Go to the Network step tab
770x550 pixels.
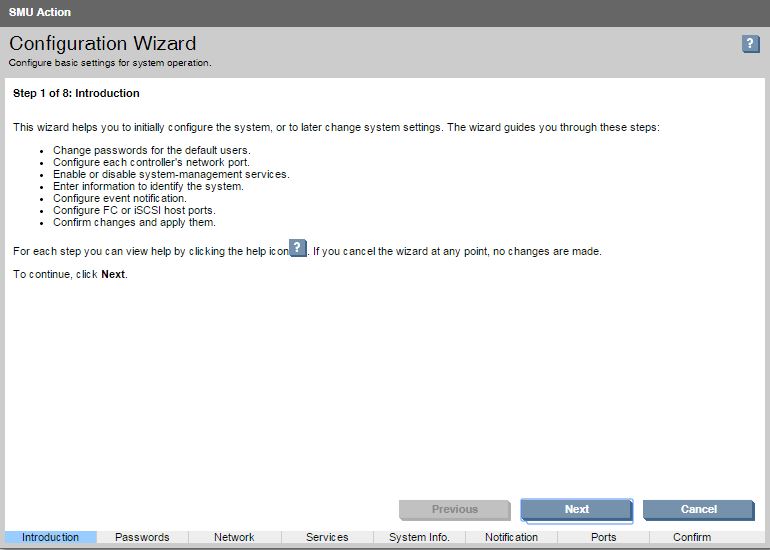point(234,537)
